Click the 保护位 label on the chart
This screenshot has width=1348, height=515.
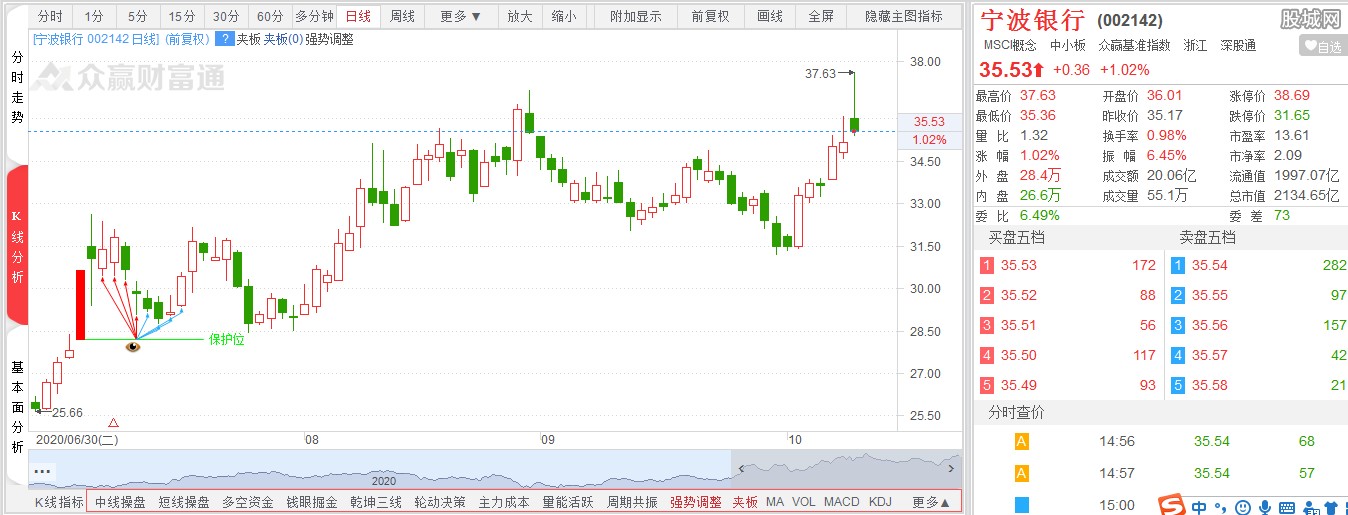226,339
